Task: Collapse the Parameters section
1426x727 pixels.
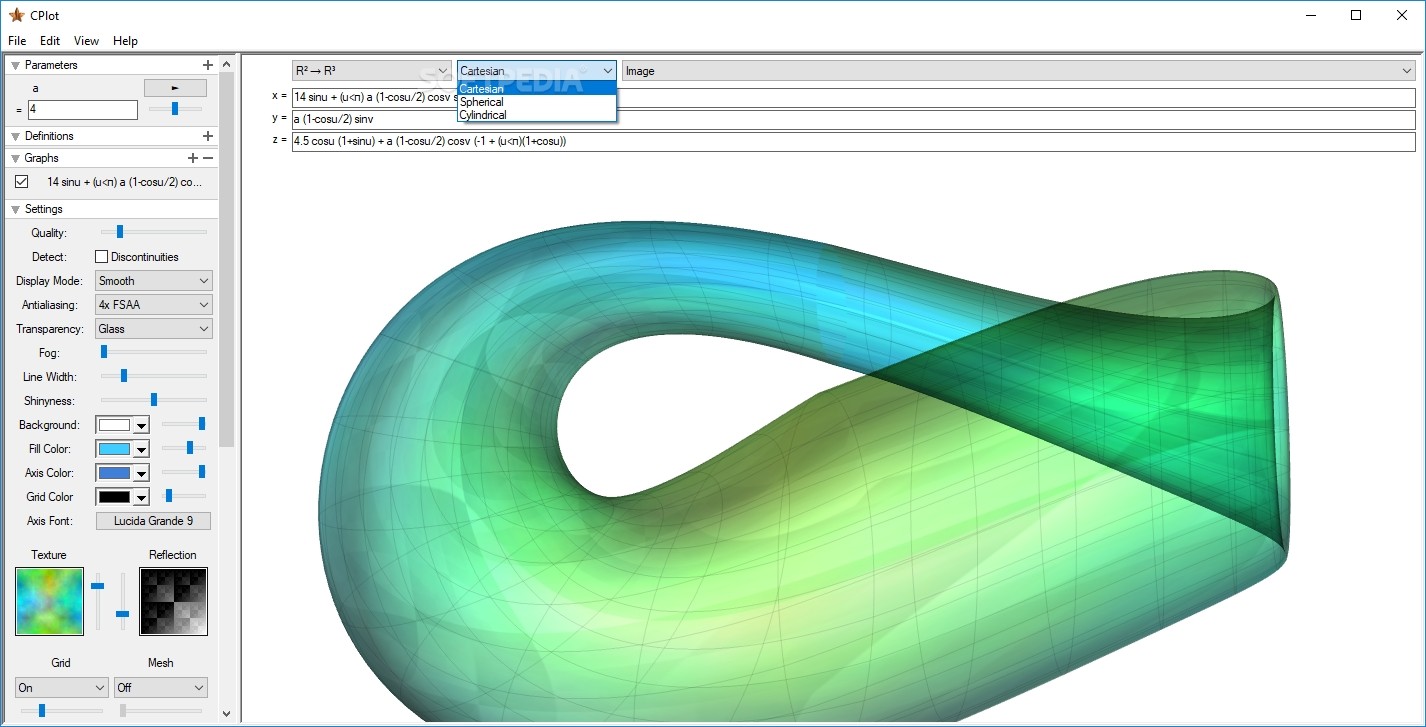Action: pos(15,65)
